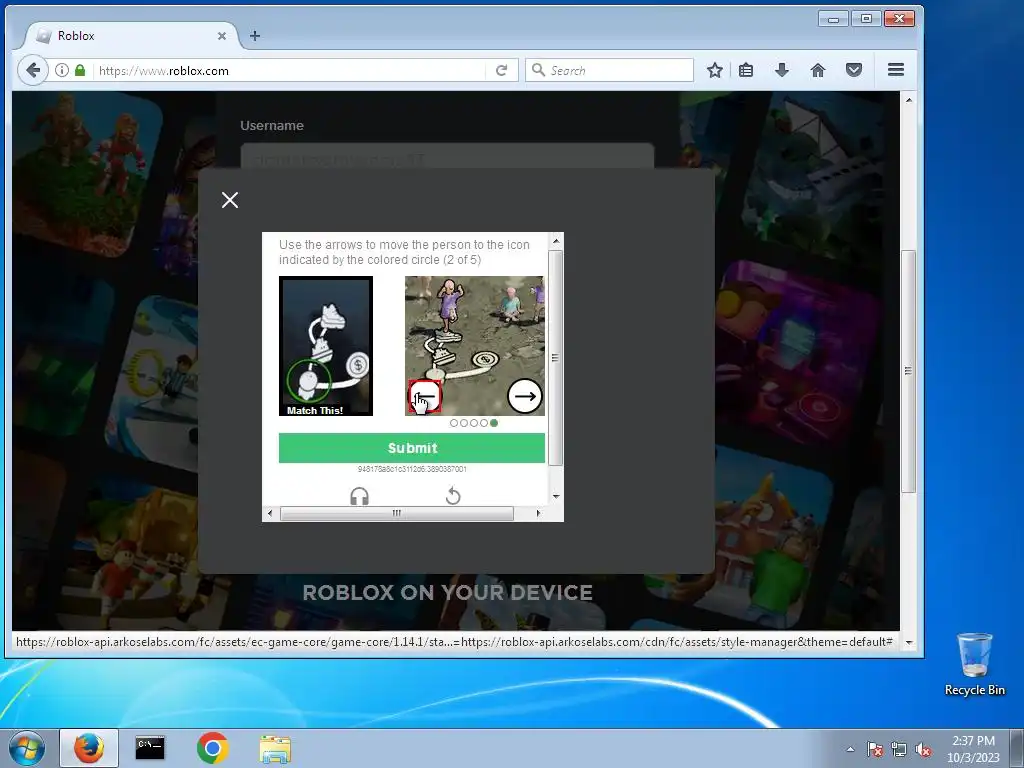Go to the Firefox home page icon

pyautogui.click(x=818, y=71)
